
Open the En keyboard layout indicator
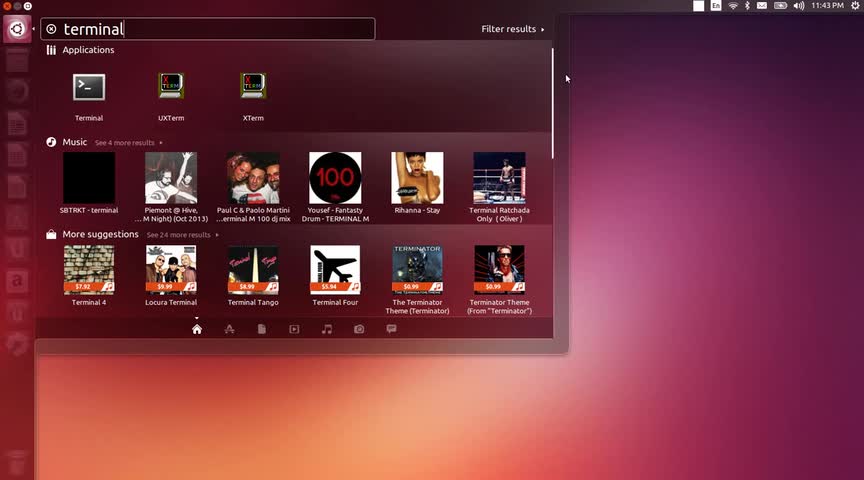[x=715, y=6]
